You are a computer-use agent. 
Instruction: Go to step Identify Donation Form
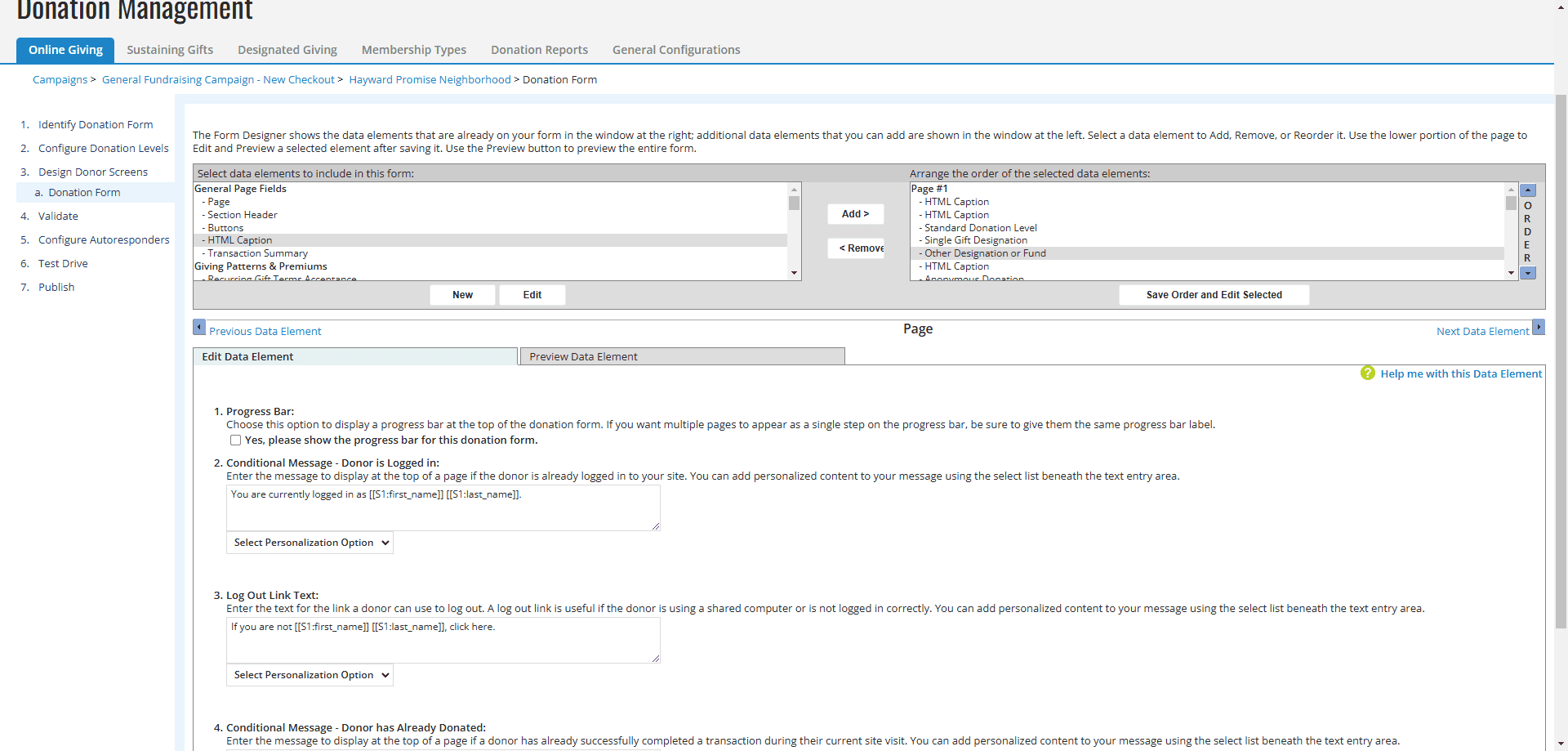coord(96,125)
